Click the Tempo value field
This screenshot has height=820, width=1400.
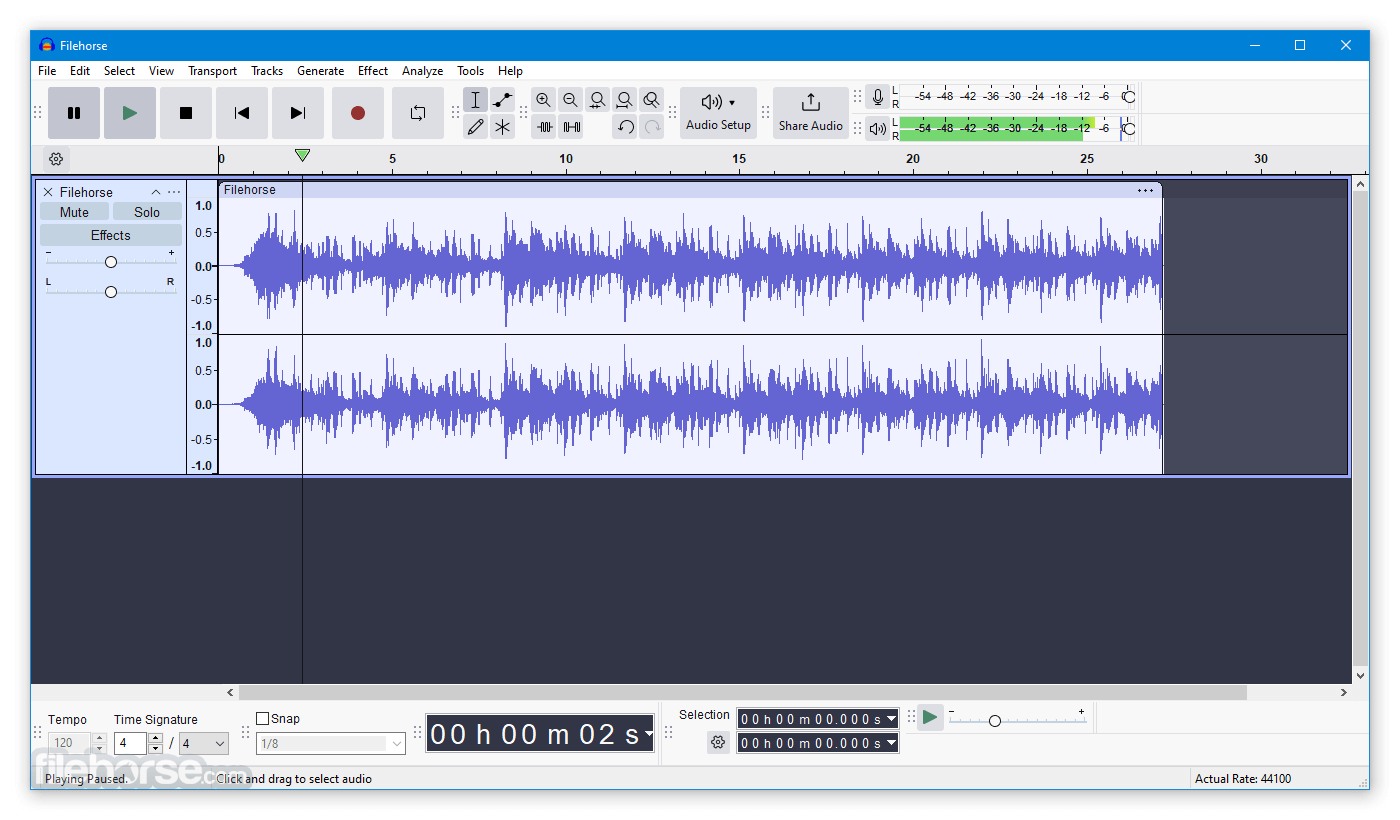[x=69, y=744]
